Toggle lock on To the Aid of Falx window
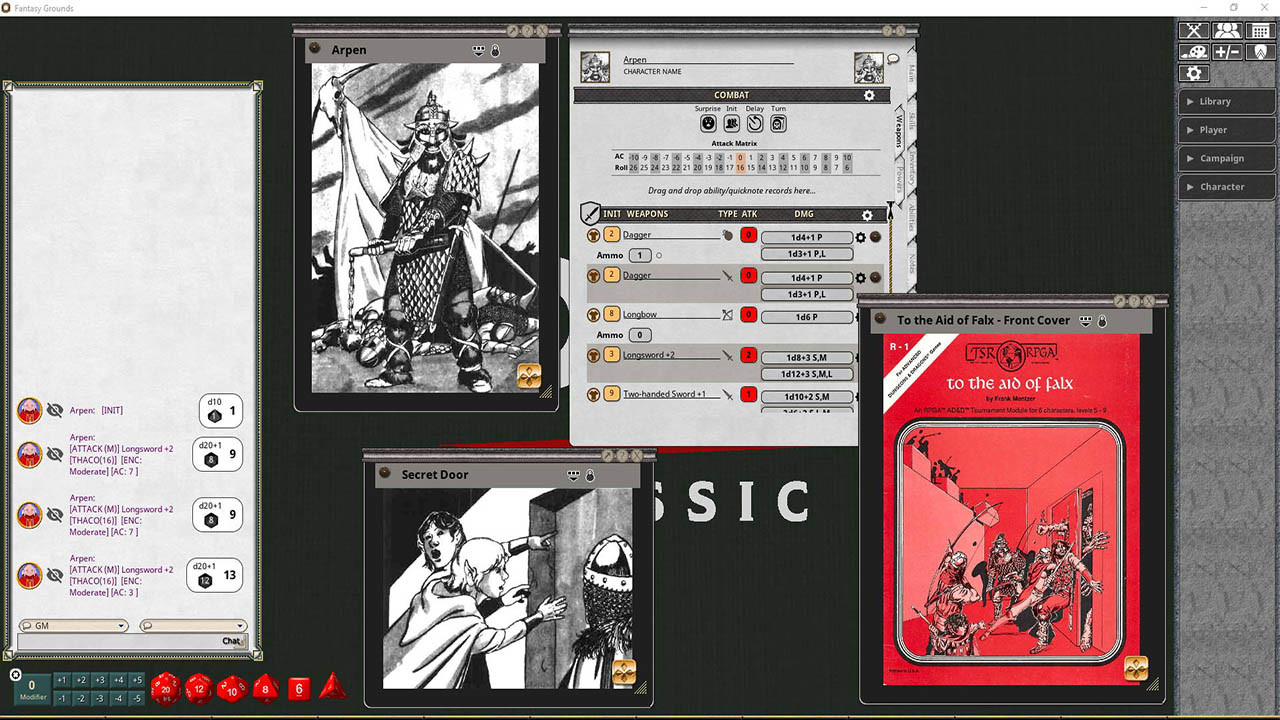 (1102, 321)
